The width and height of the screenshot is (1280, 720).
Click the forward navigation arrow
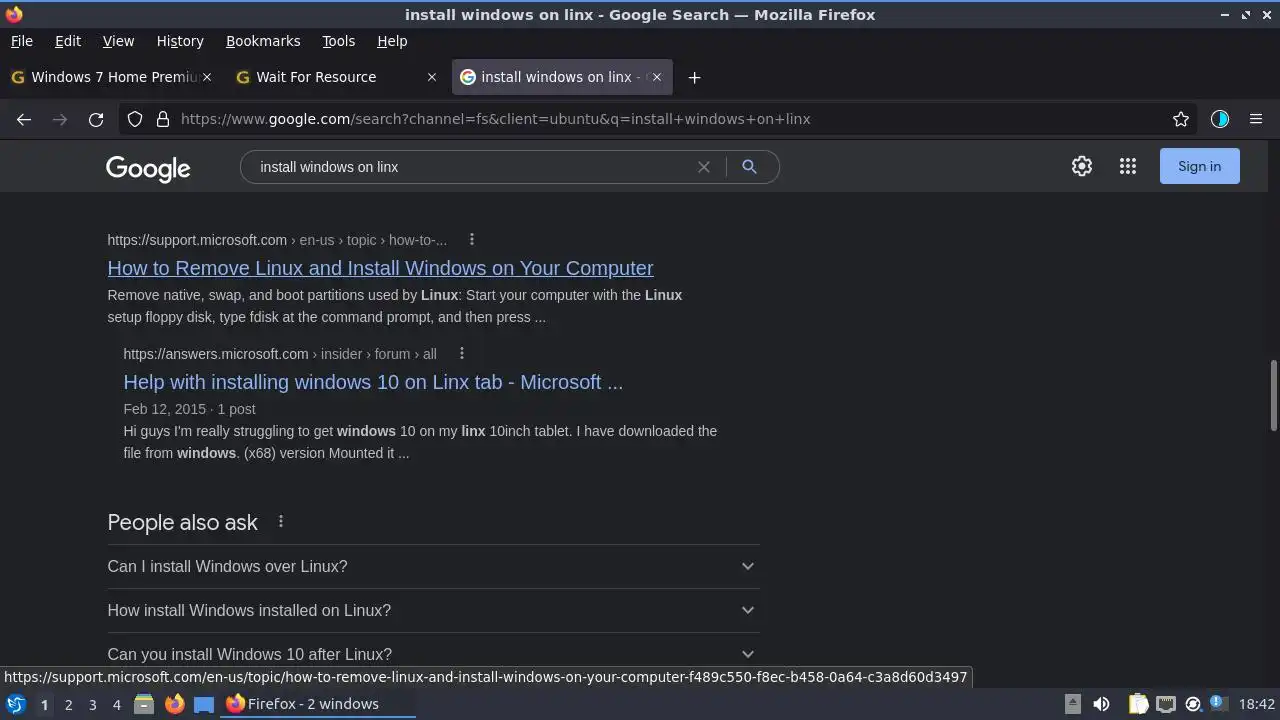click(60, 119)
